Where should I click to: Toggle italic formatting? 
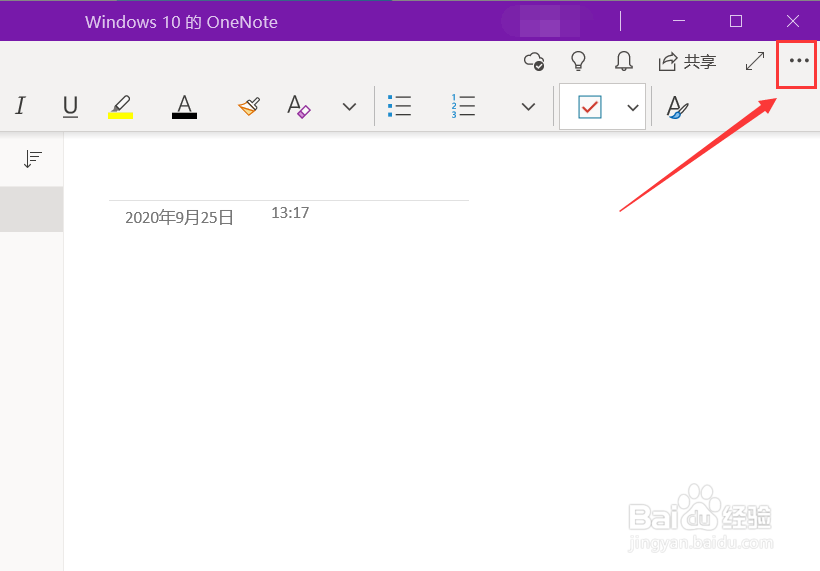click(20, 106)
